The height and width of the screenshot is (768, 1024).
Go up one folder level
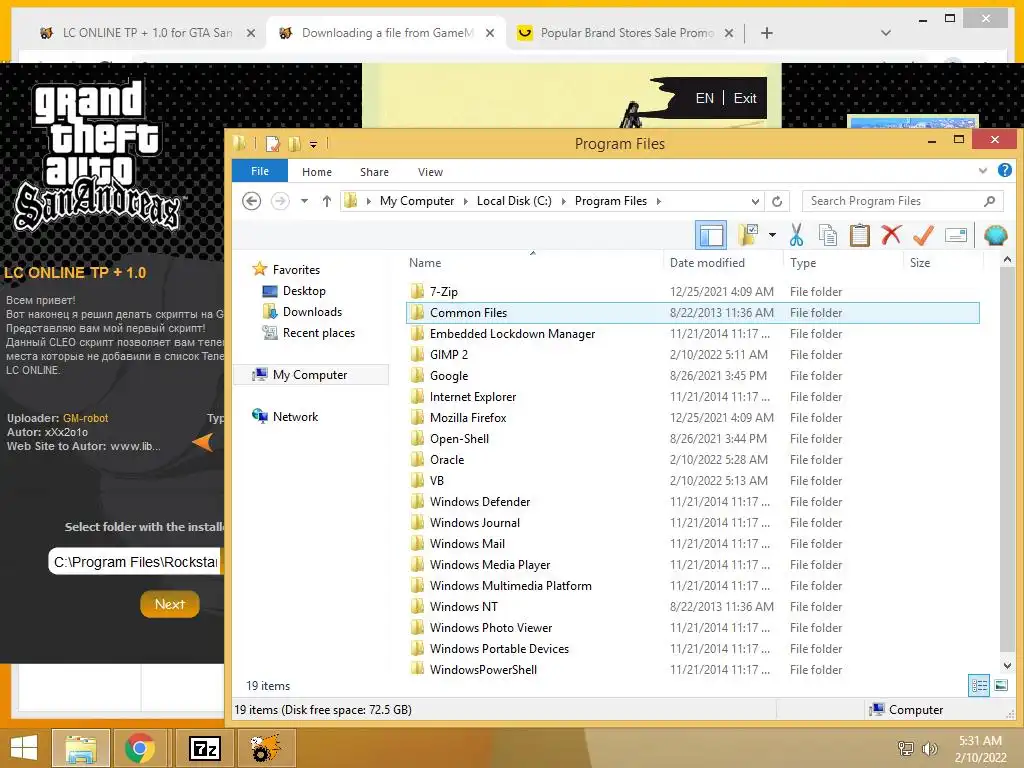click(x=327, y=201)
